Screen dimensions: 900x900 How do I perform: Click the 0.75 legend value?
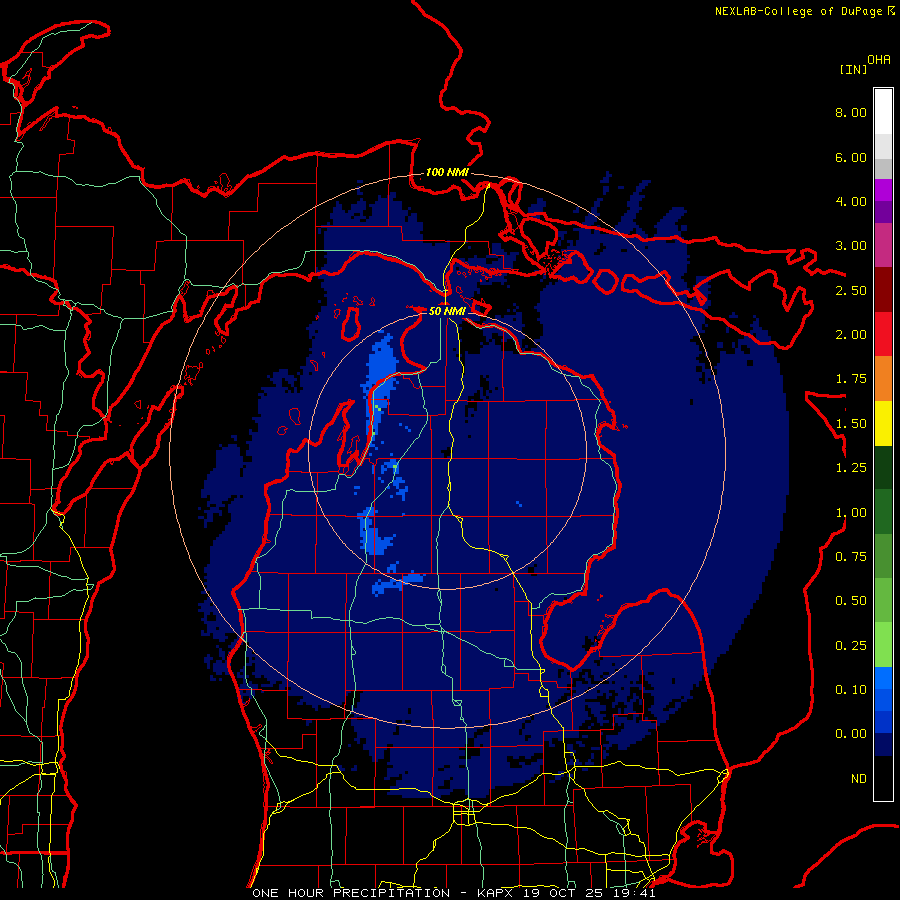(851, 557)
